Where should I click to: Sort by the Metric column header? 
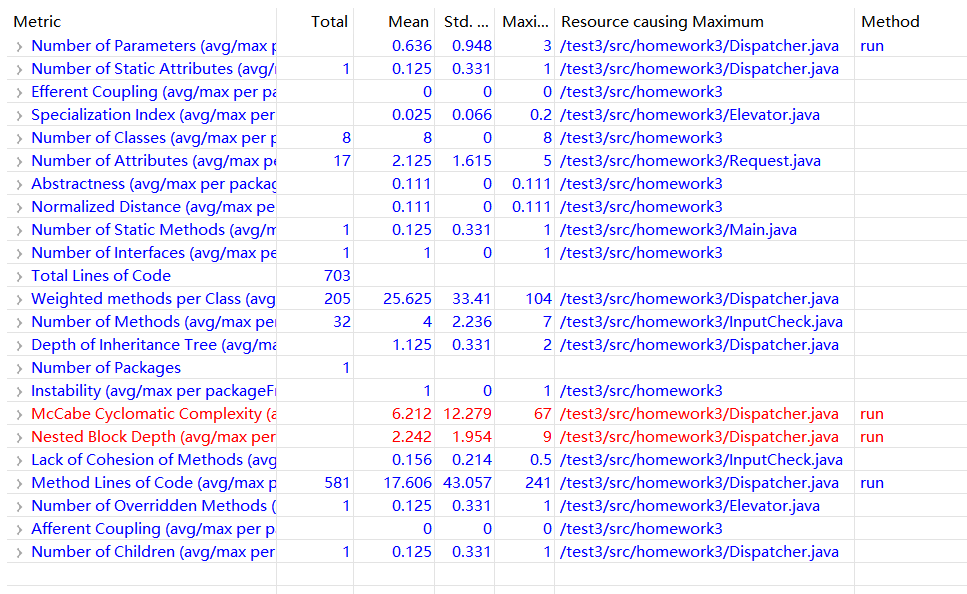point(37,22)
